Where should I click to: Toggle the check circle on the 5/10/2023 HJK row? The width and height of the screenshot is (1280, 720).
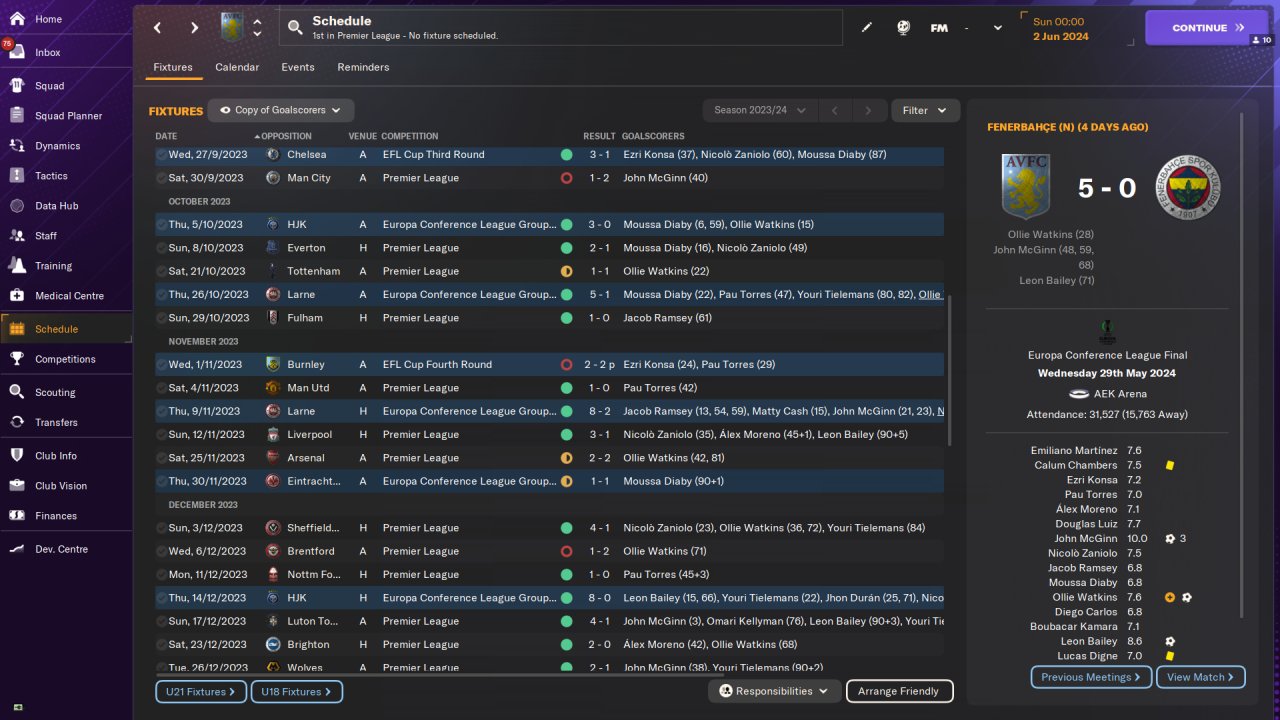coord(162,225)
